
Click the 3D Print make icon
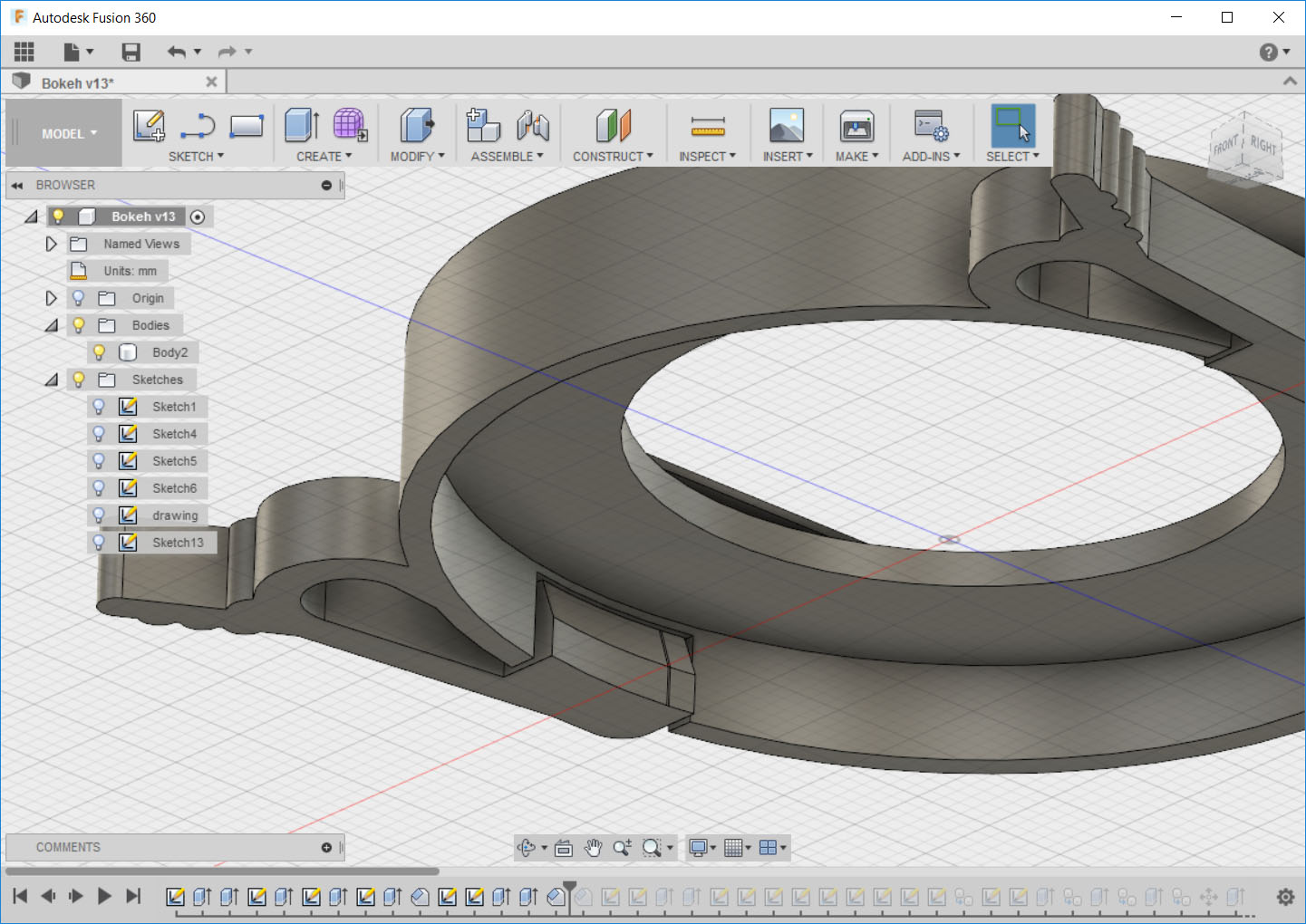(856, 126)
